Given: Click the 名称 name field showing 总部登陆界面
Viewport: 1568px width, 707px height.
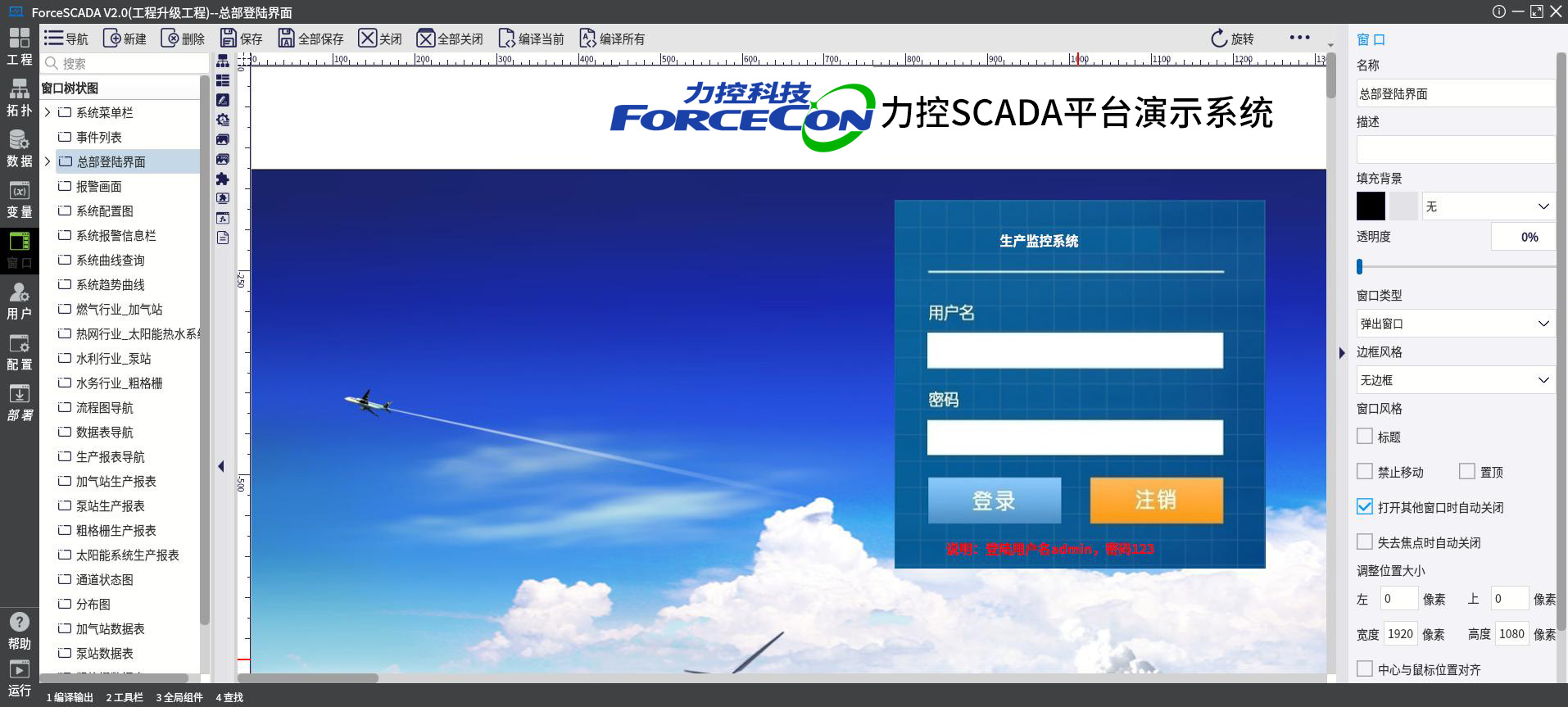Looking at the screenshot, I should [x=1455, y=93].
